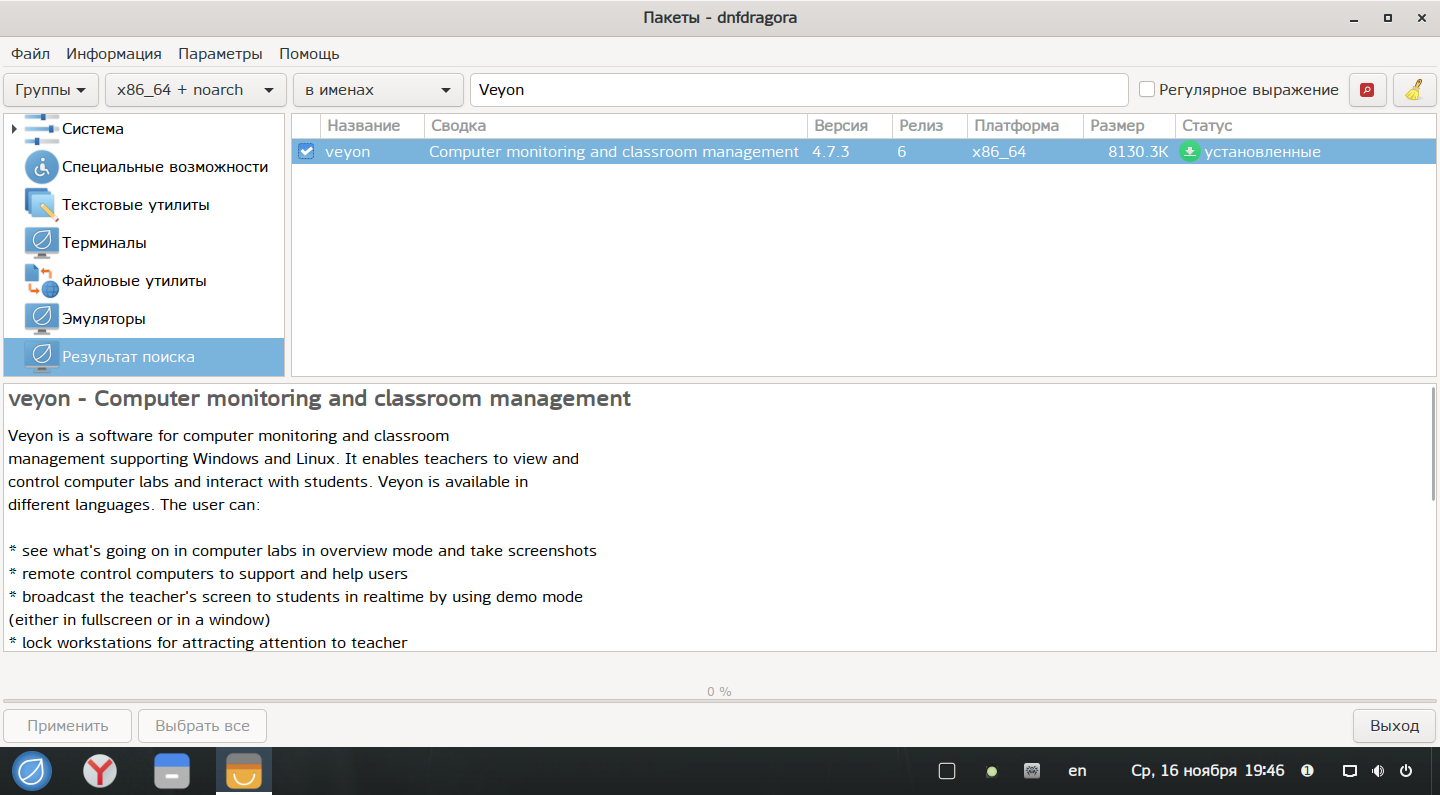Clear the search with the broom icon
1440x795 pixels.
[1413, 90]
